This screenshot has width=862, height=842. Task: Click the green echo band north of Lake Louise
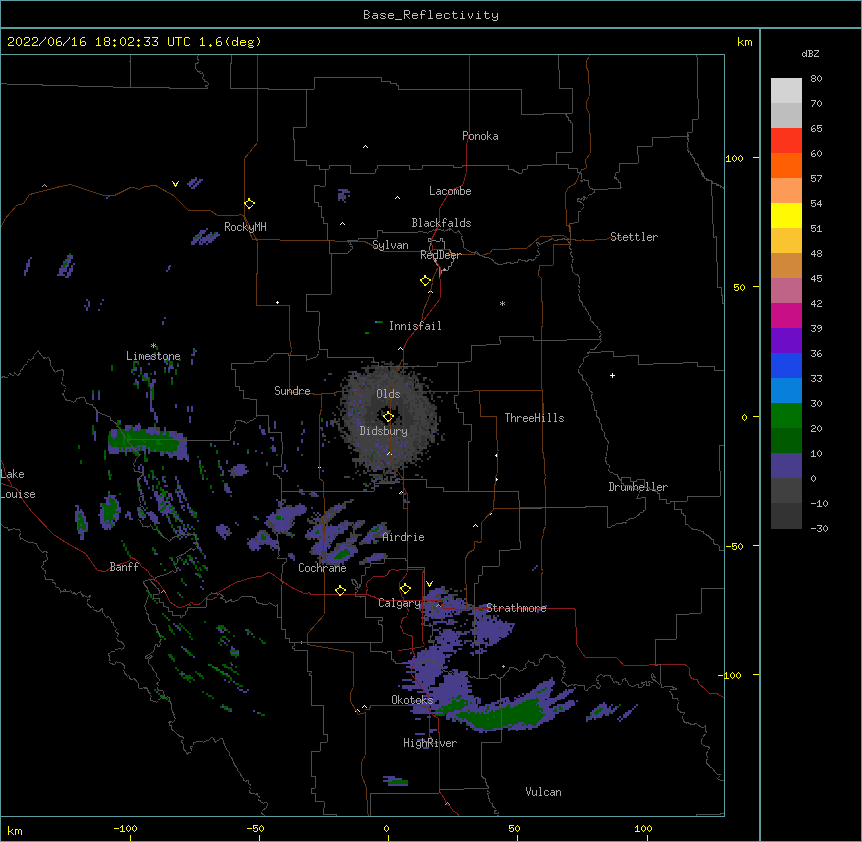point(147,441)
